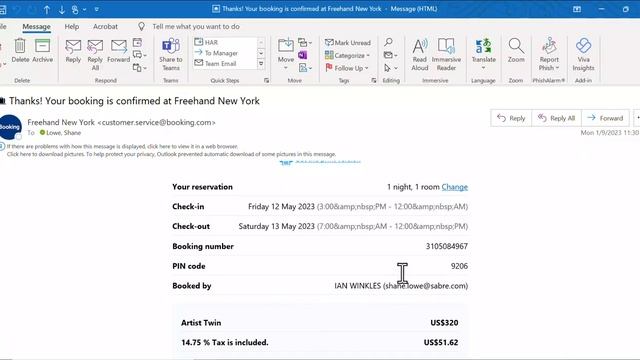This screenshot has width=640, height=360.
Task: Open Immersive Reader
Action: tap(446, 54)
